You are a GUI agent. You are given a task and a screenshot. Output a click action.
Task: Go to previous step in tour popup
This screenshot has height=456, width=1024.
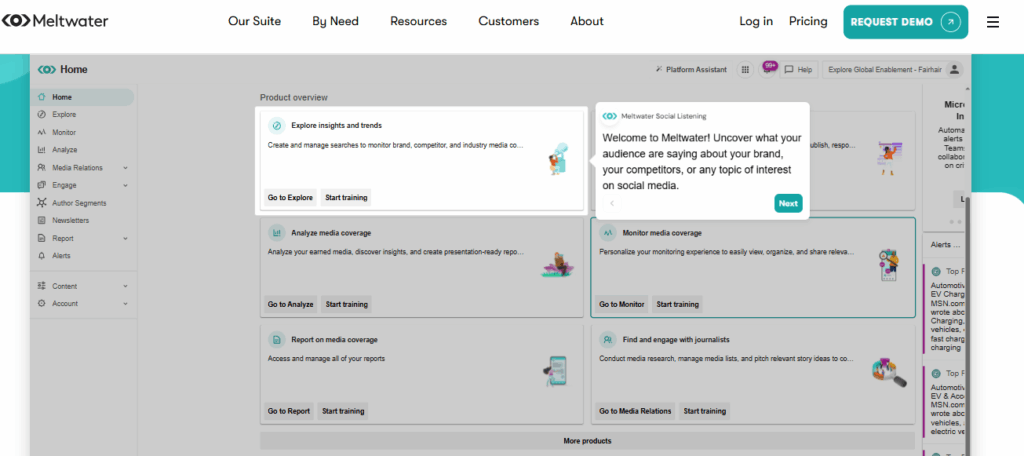click(612, 203)
